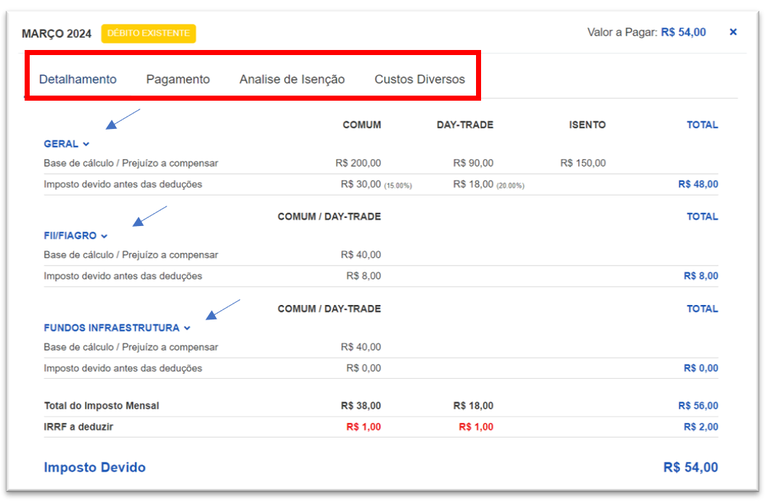768x502 pixels.
Task: Click the ISENTO column header
Action: pos(587,125)
